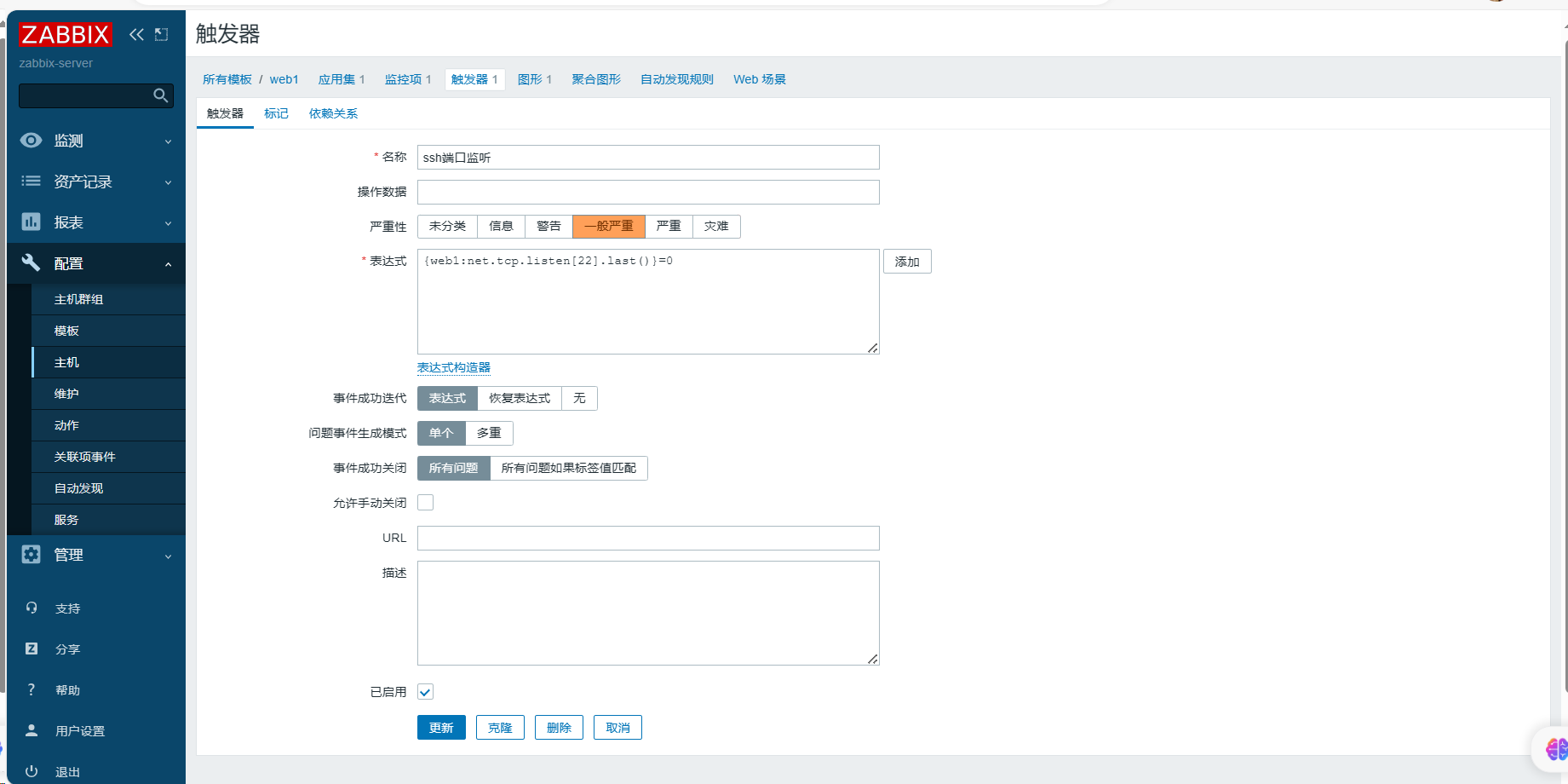Expand the 报表 menu chevron
Viewport: 1568px width, 784px height.
168,223
